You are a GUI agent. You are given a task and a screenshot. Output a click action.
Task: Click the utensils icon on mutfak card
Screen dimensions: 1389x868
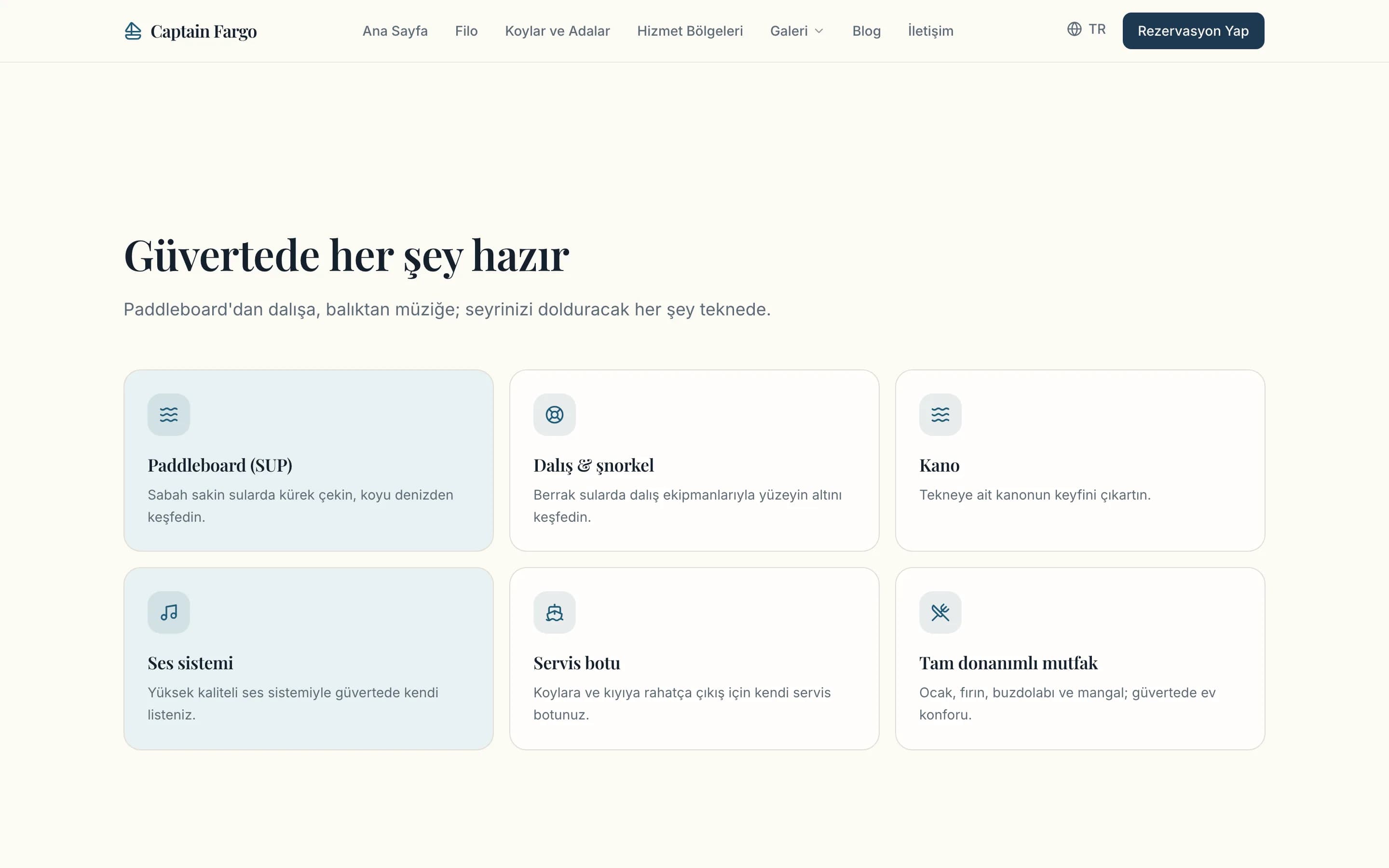tap(940, 612)
